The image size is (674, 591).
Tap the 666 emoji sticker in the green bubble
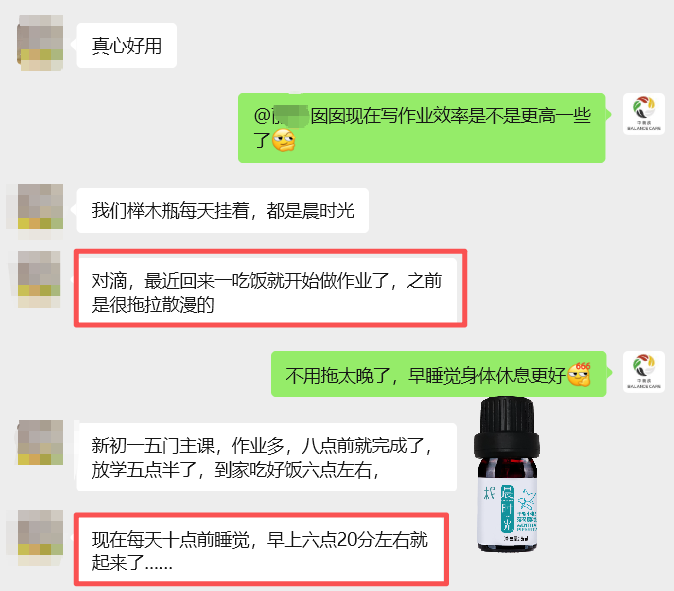coord(579,374)
